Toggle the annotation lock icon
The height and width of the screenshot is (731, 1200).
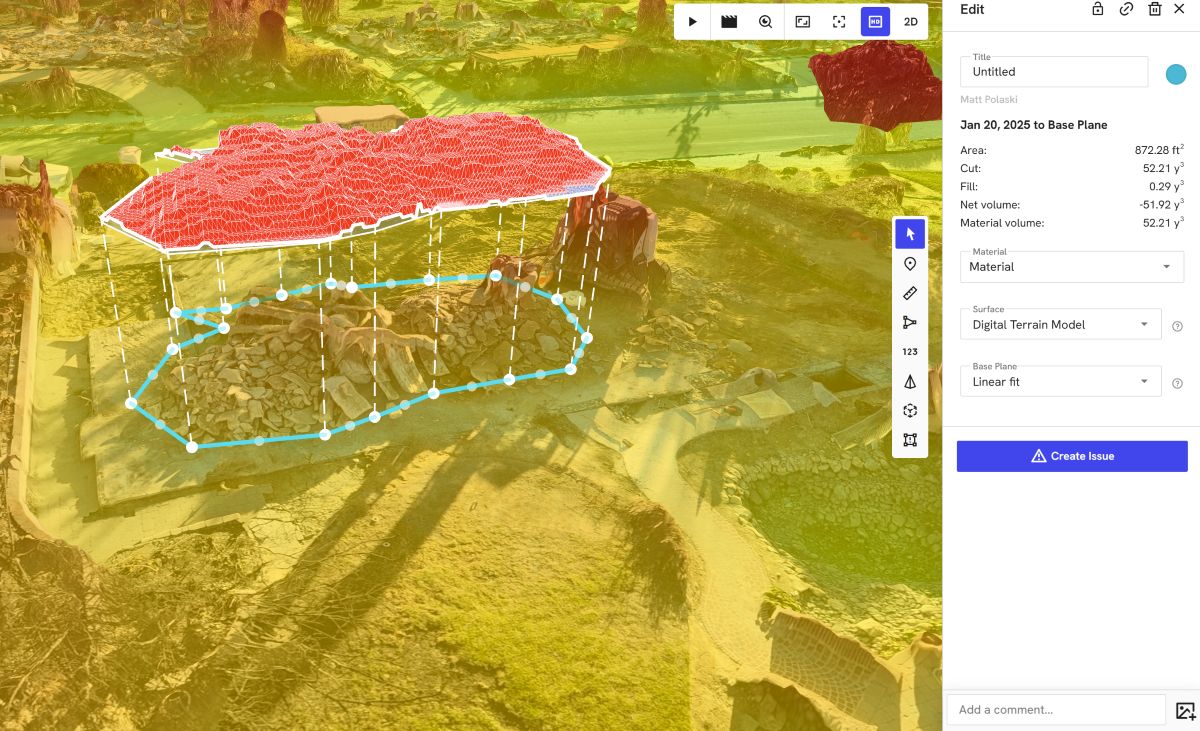pos(1098,9)
